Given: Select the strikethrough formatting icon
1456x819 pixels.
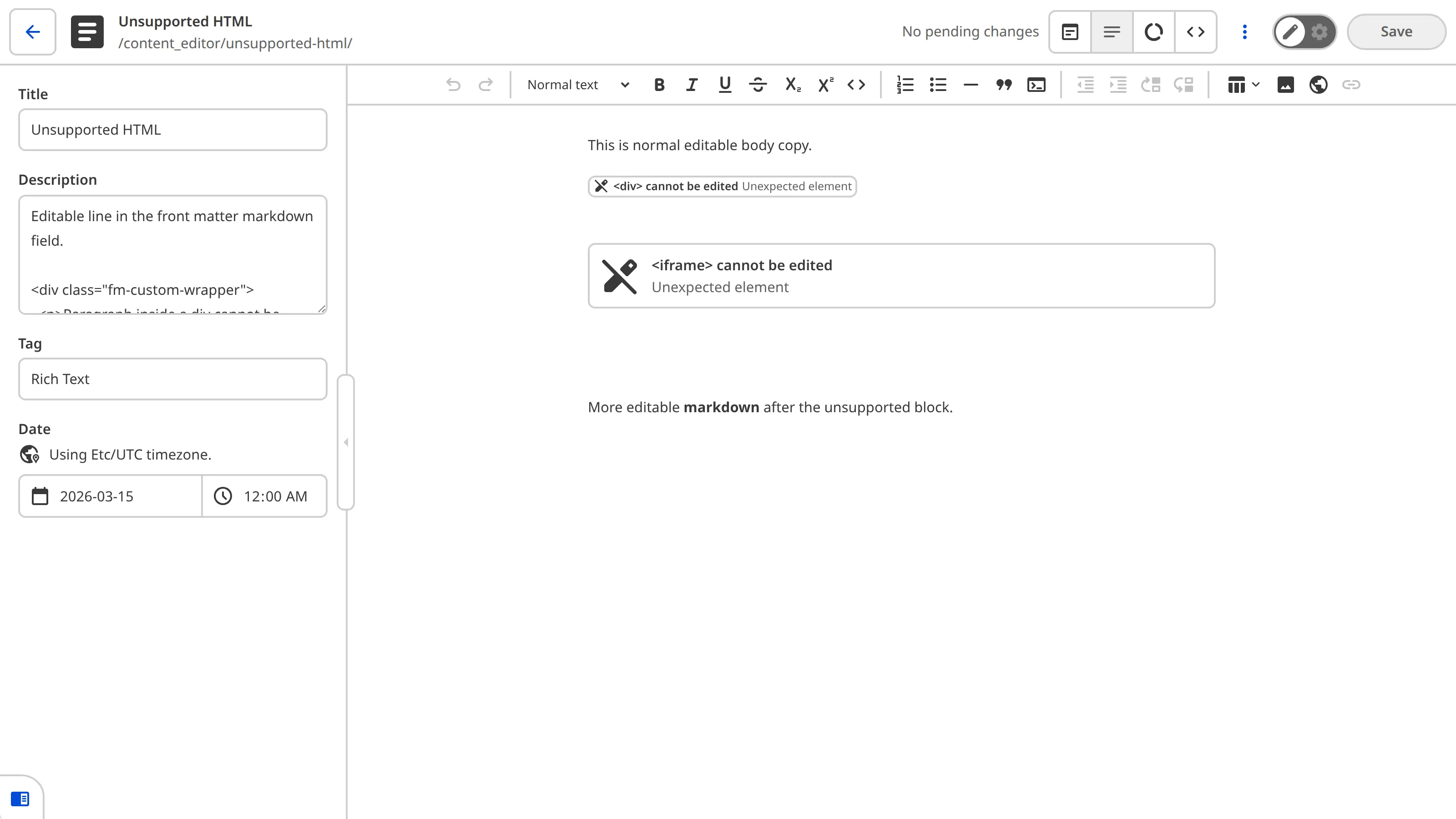Looking at the screenshot, I should pos(758,85).
